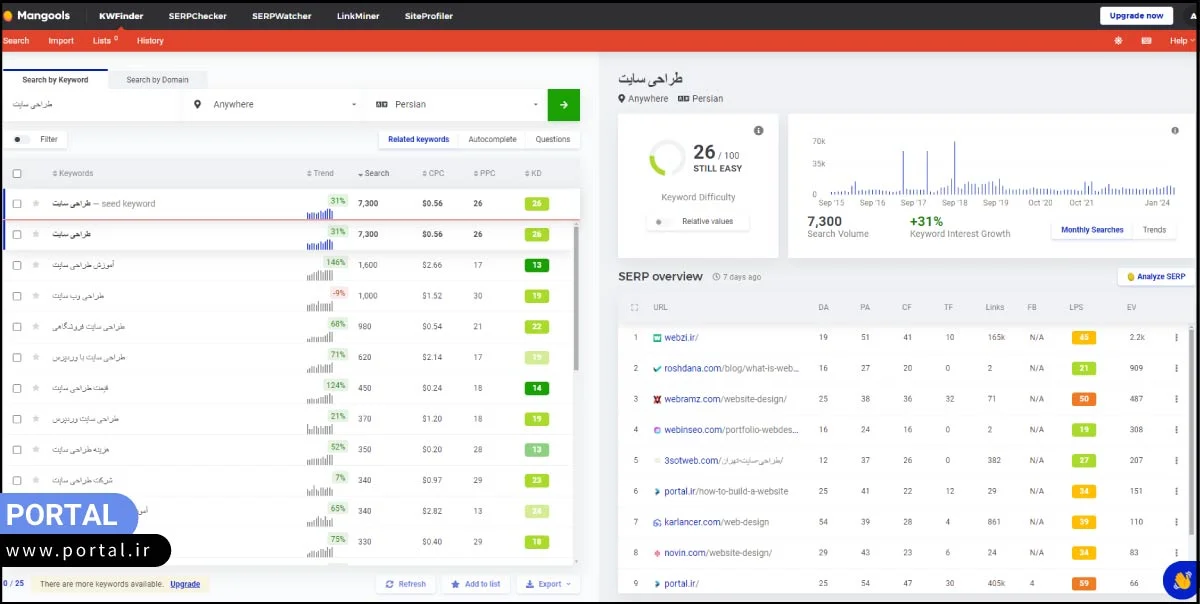Click the messages icon next to Help
Viewport: 1200px width, 604px height.
coord(1145,41)
